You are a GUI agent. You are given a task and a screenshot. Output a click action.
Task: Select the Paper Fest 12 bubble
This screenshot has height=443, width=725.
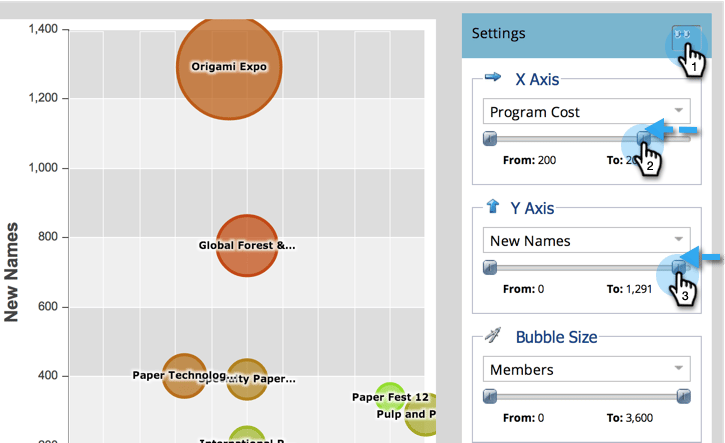pos(390,397)
